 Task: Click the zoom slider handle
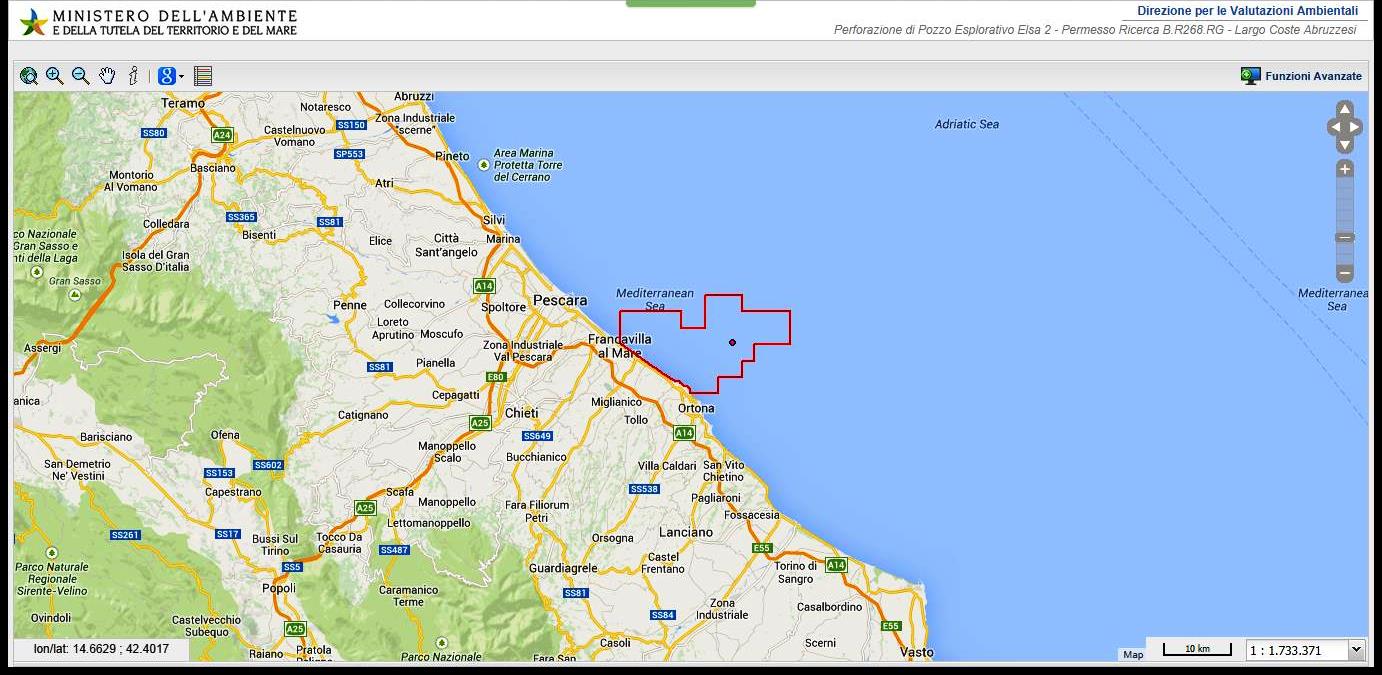pyautogui.click(x=1345, y=238)
